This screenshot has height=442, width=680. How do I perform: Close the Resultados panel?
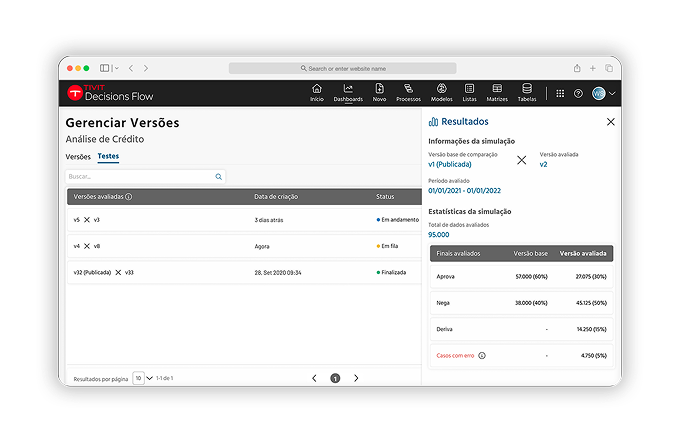coord(611,121)
